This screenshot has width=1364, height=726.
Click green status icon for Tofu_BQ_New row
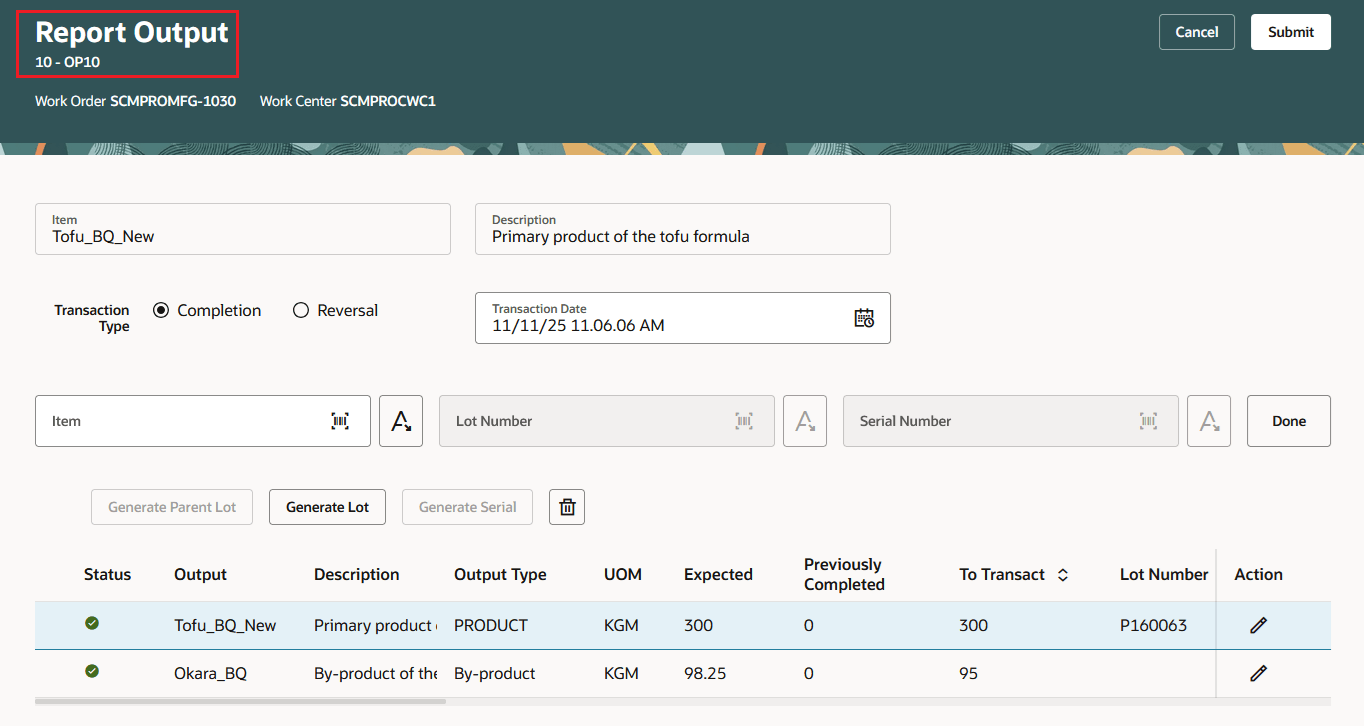coord(91,622)
